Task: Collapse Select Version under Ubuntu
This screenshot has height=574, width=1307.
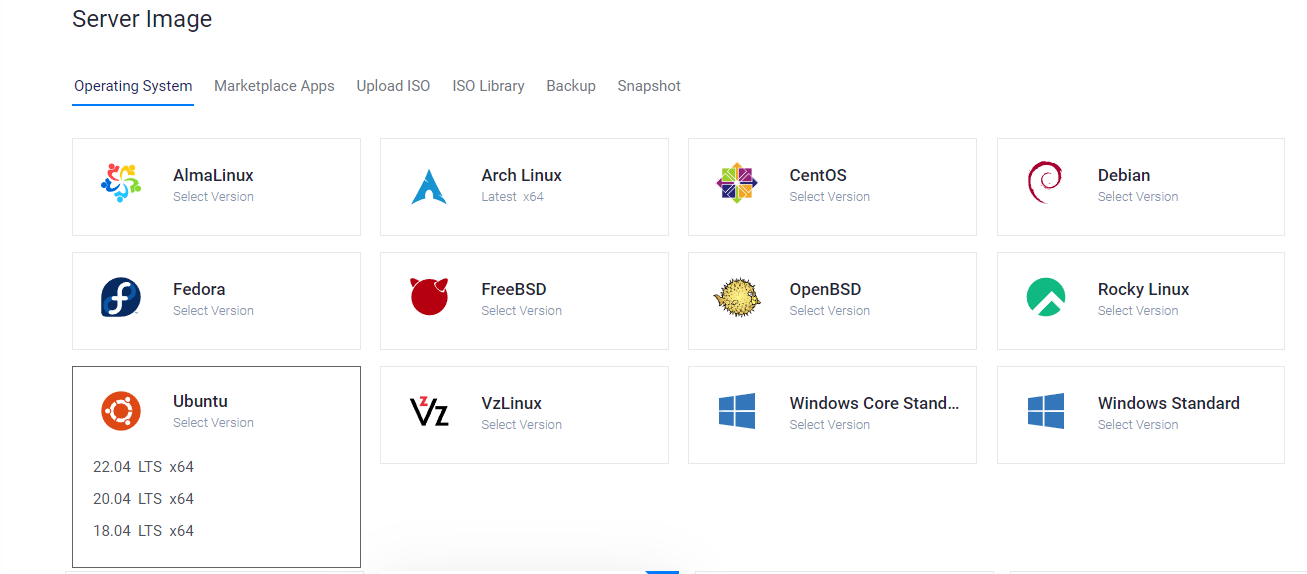Action: [213, 423]
